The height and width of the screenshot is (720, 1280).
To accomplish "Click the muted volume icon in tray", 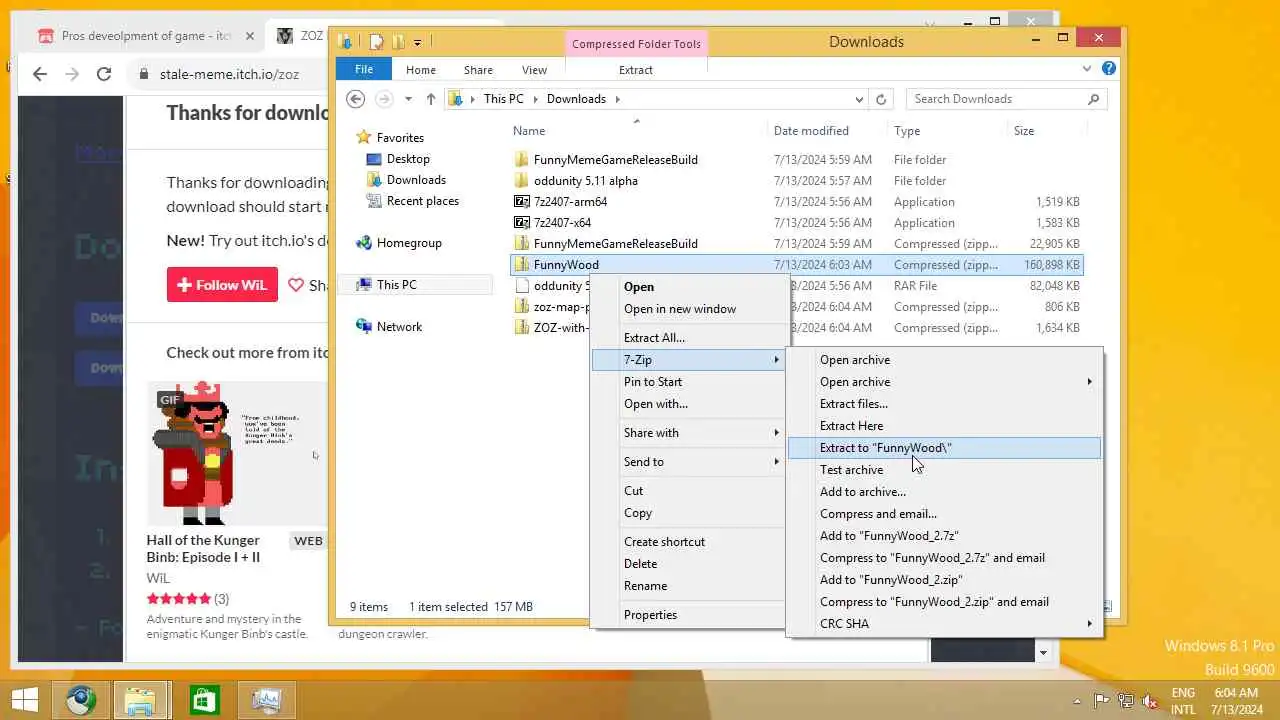I will (x=1151, y=701).
